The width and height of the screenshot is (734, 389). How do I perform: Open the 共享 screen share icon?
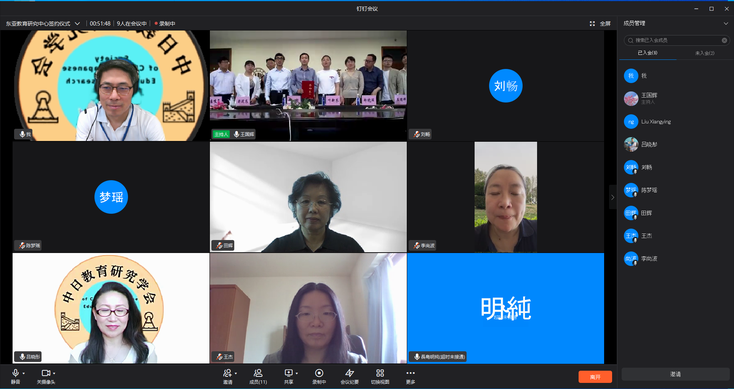click(288, 373)
